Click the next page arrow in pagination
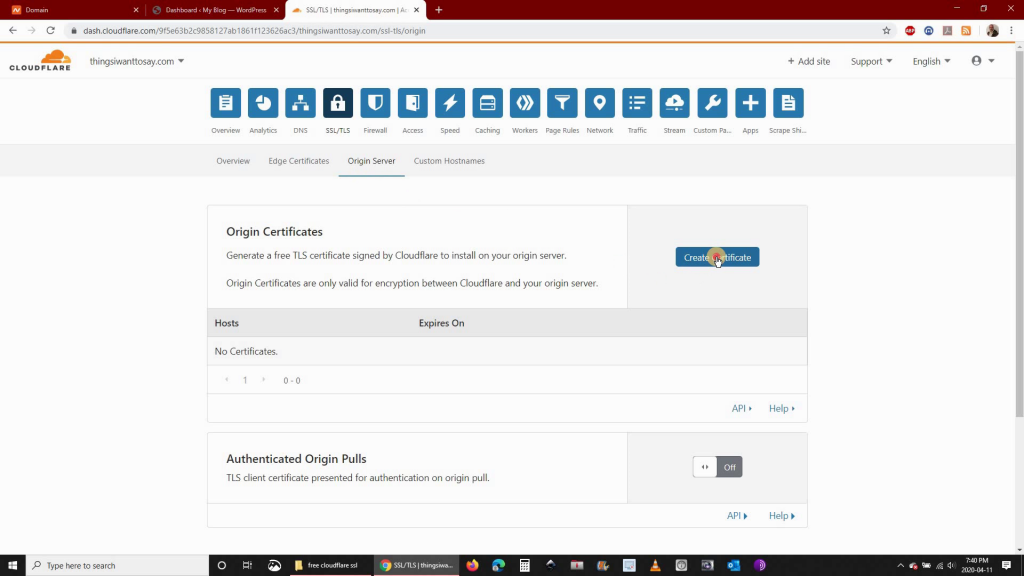The height and width of the screenshot is (576, 1024). (x=264, y=380)
